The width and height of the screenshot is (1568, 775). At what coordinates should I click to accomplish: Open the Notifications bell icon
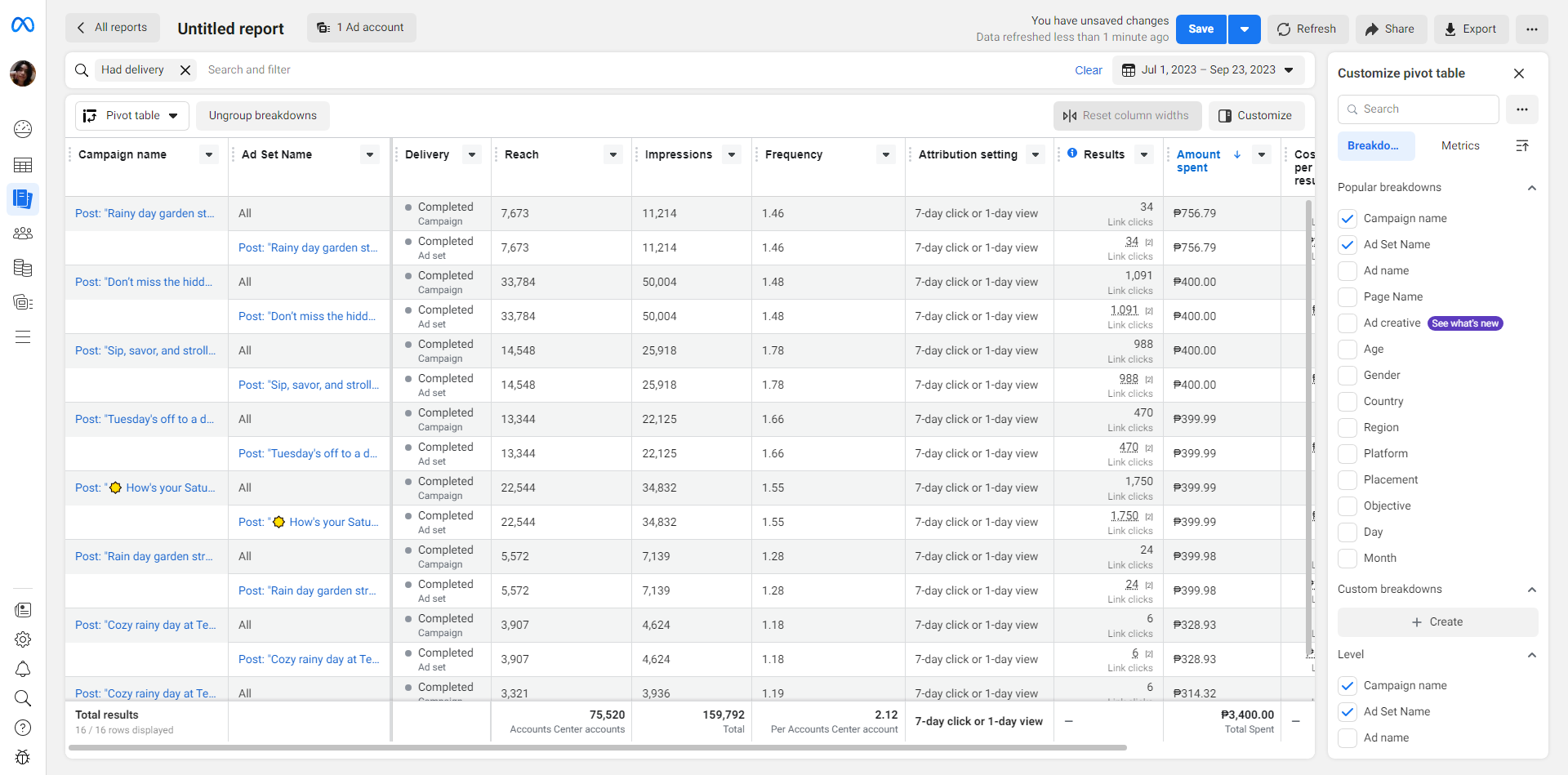point(23,669)
